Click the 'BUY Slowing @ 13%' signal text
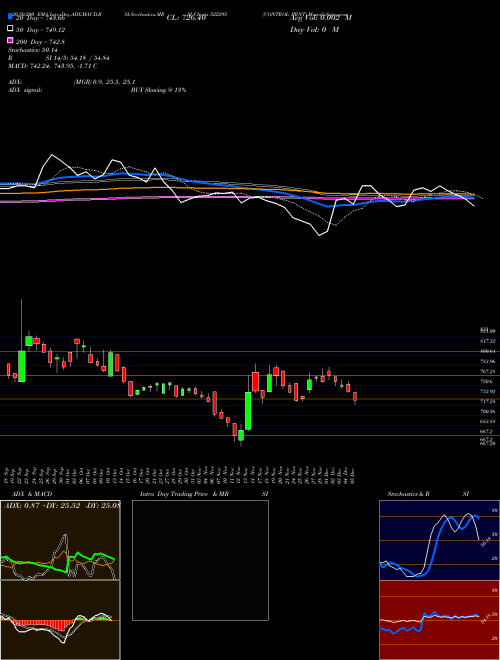Image resolution: width=500 pixels, height=660 pixels. 158,90
